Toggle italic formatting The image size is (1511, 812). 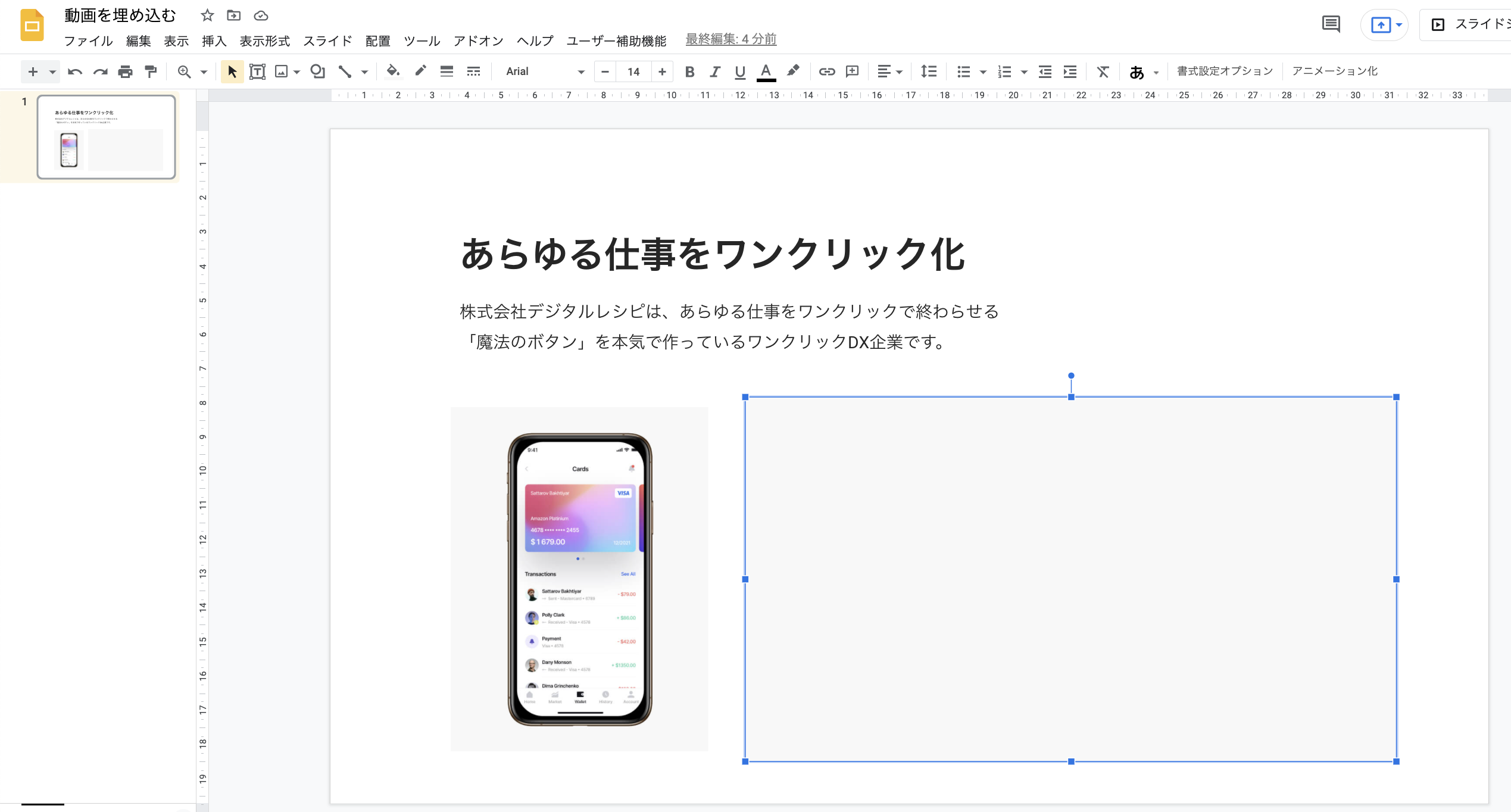(x=714, y=71)
